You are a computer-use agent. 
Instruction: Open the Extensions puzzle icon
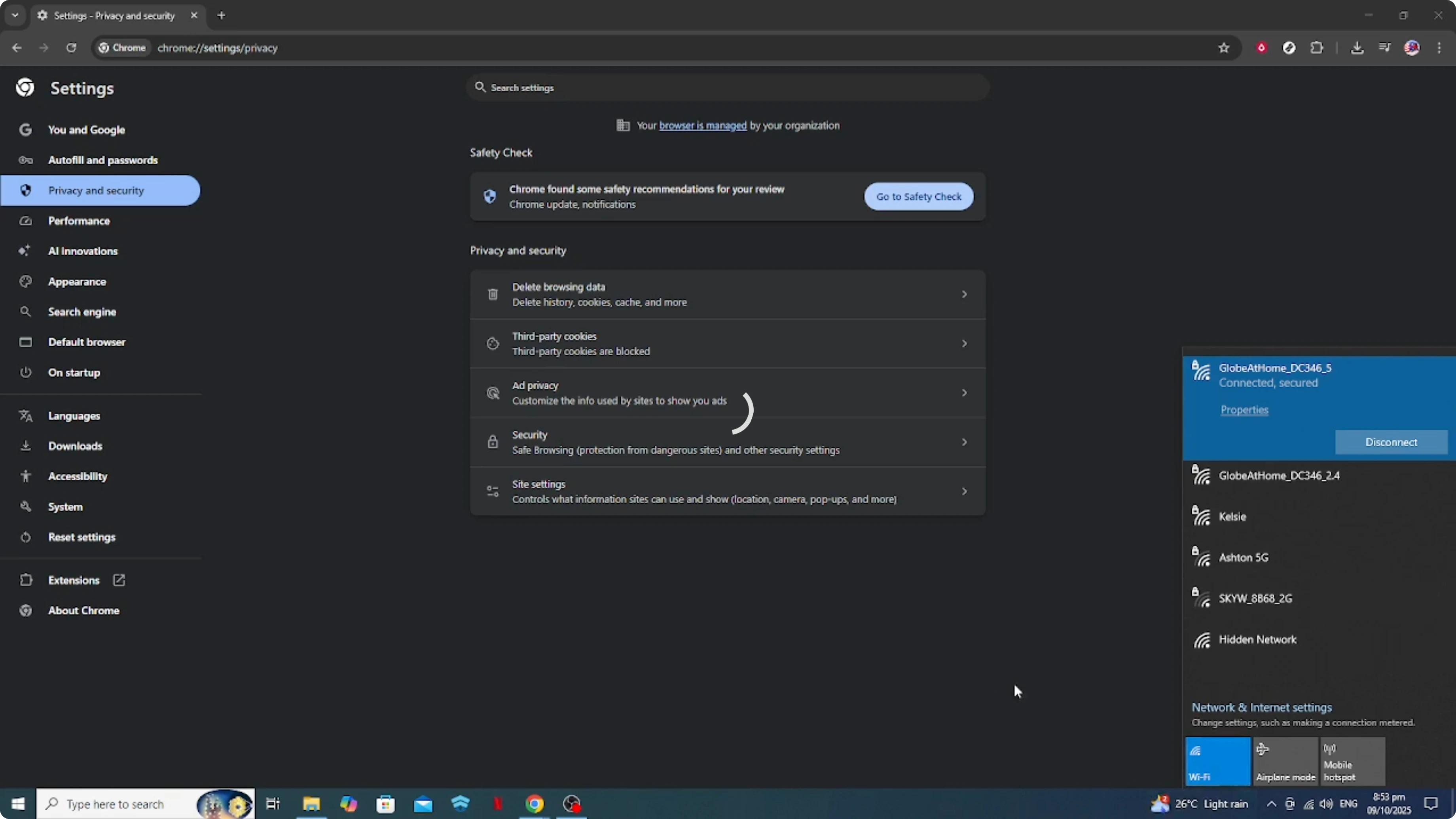coord(1317,47)
